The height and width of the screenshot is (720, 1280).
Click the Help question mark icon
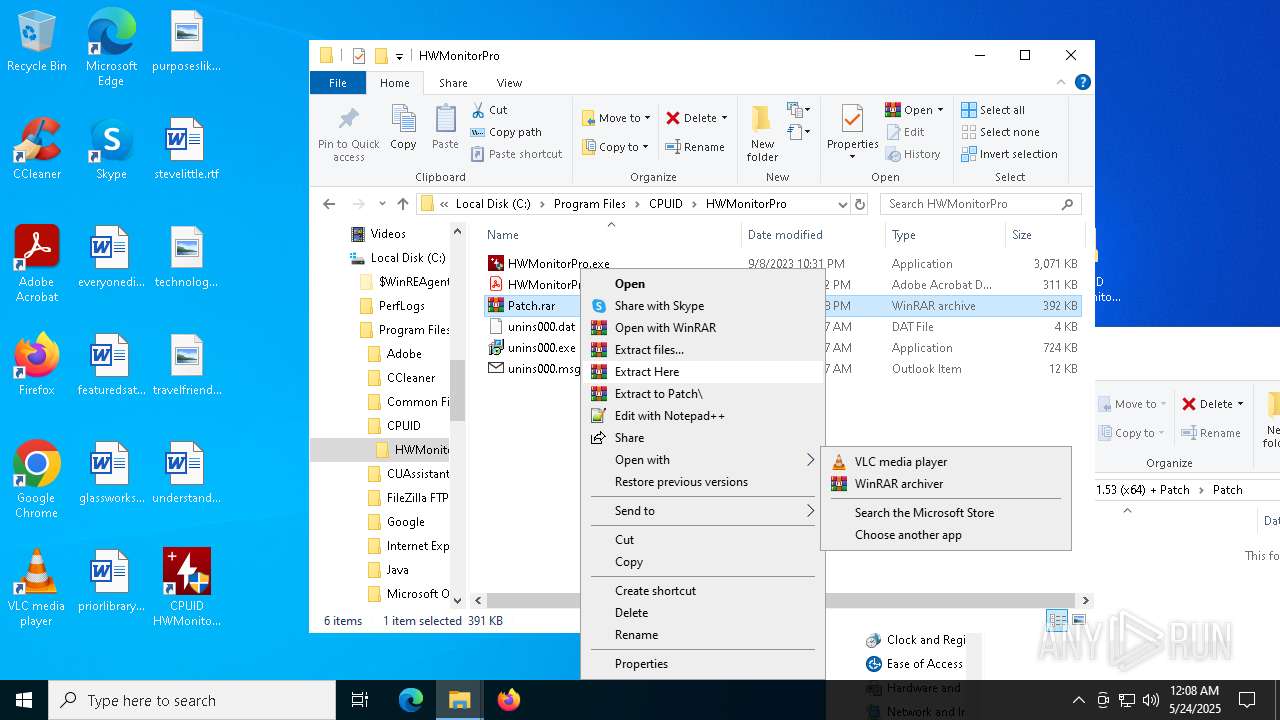(1082, 83)
